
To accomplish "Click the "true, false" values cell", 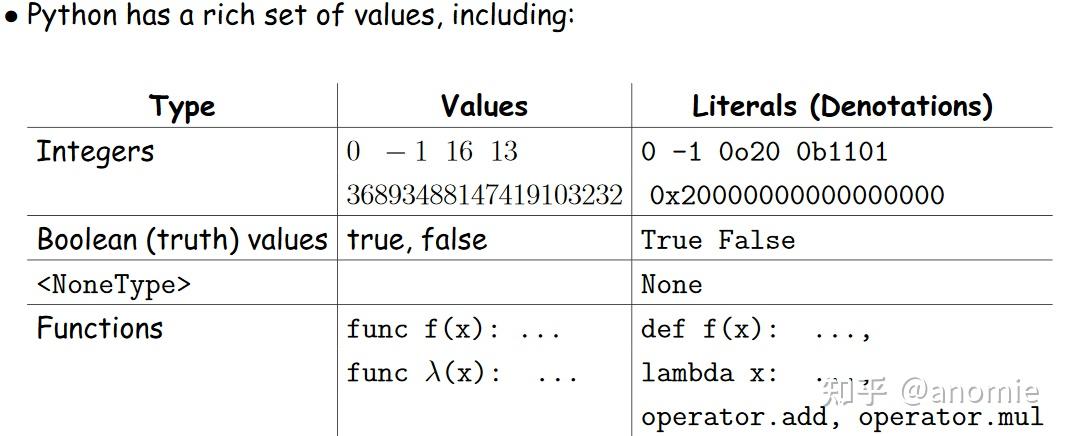I will (x=416, y=240).
